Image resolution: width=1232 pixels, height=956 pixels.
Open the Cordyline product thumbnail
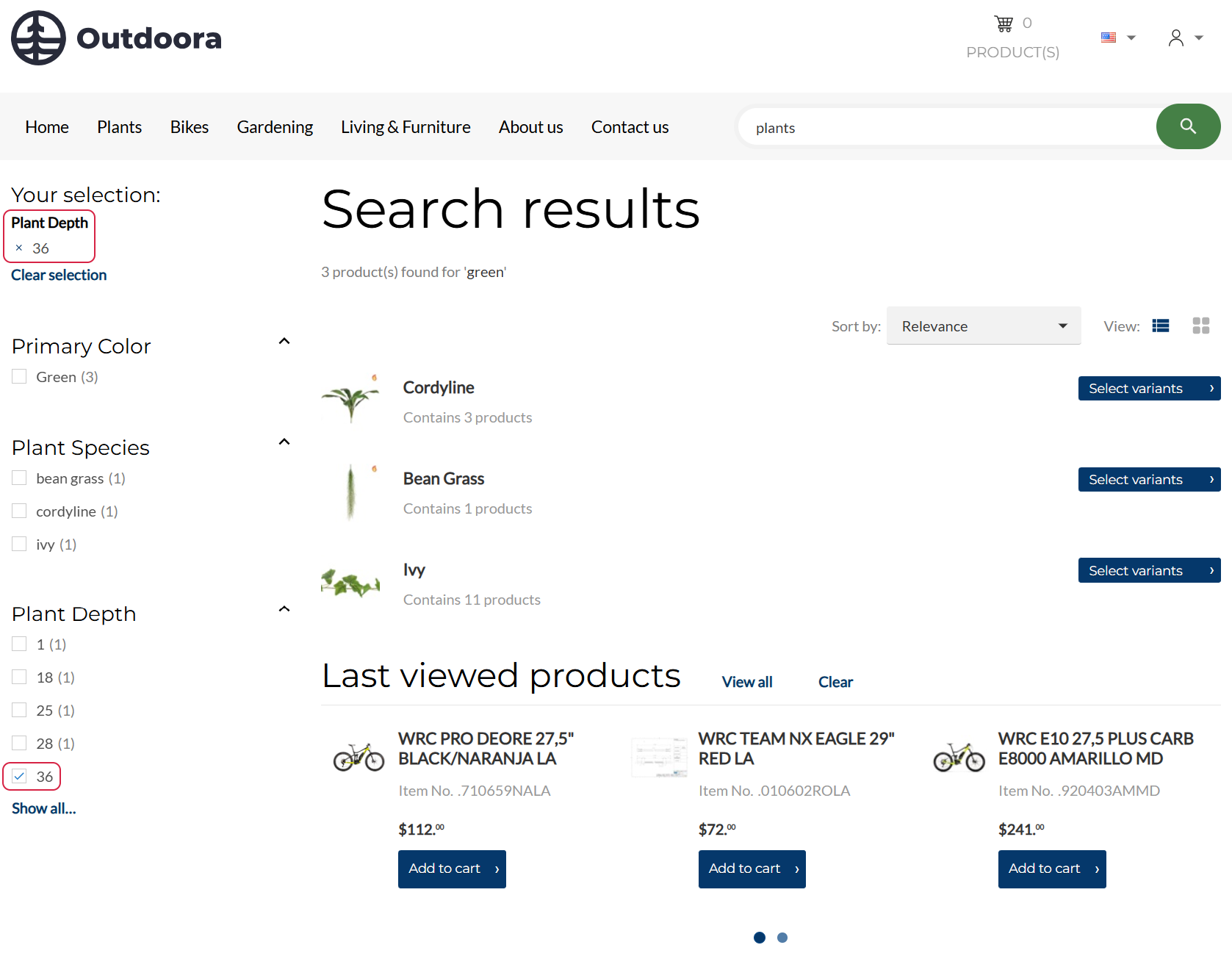tap(351, 398)
